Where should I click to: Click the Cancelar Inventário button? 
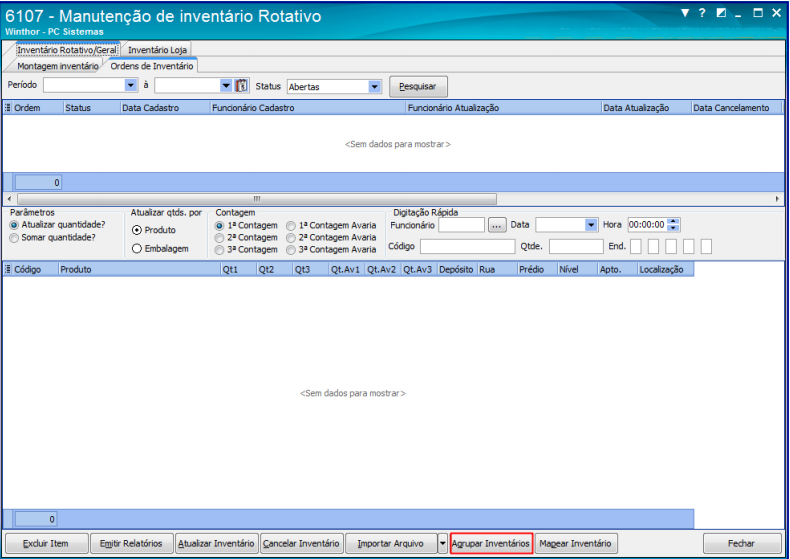coord(301,543)
